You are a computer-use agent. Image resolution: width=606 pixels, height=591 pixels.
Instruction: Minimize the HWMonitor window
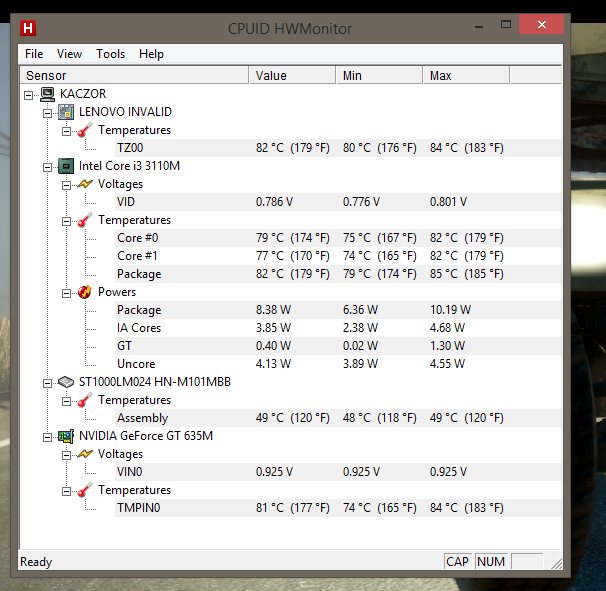point(479,26)
